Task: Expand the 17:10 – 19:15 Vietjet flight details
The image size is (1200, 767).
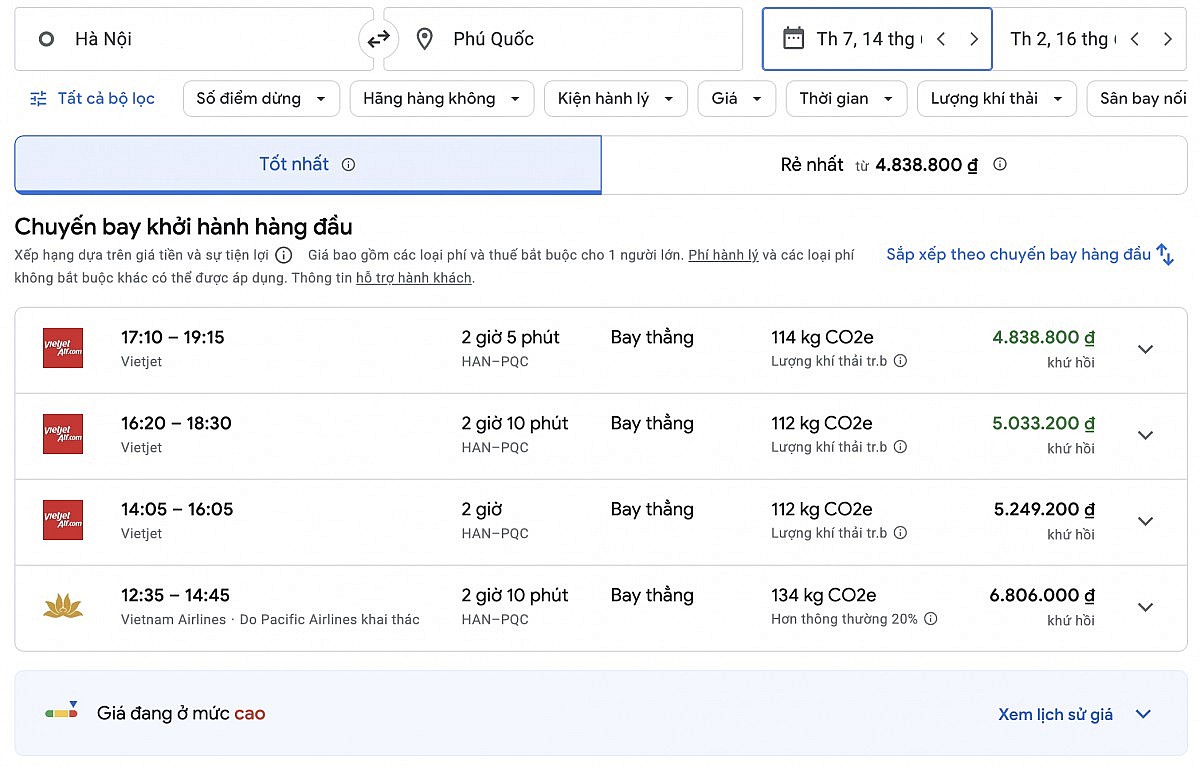Action: pyautogui.click(x=1145, y=349)
